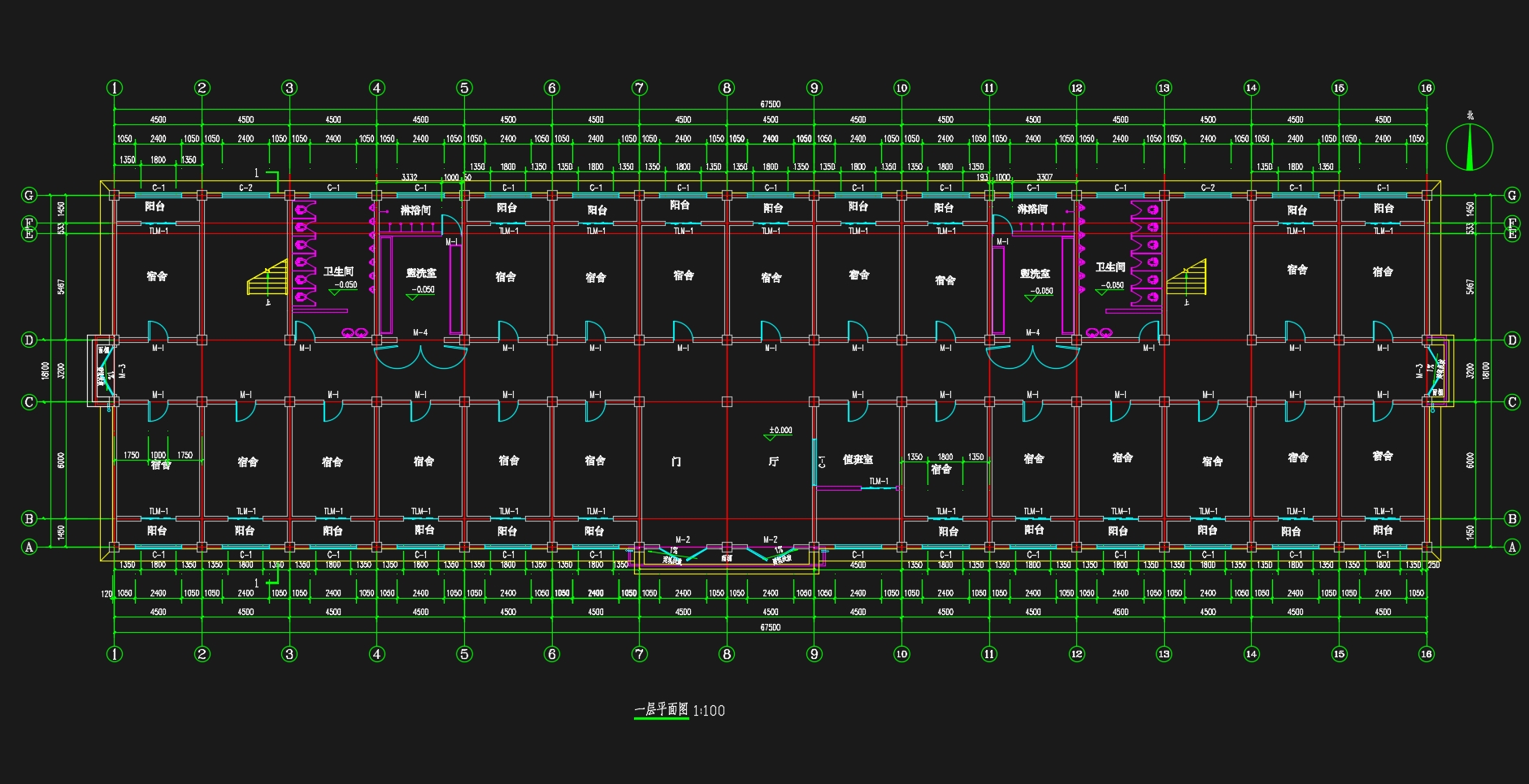The image size is (1529, 784).
Task: Select the TLM-1 label under 值班室
Action: 879,481
